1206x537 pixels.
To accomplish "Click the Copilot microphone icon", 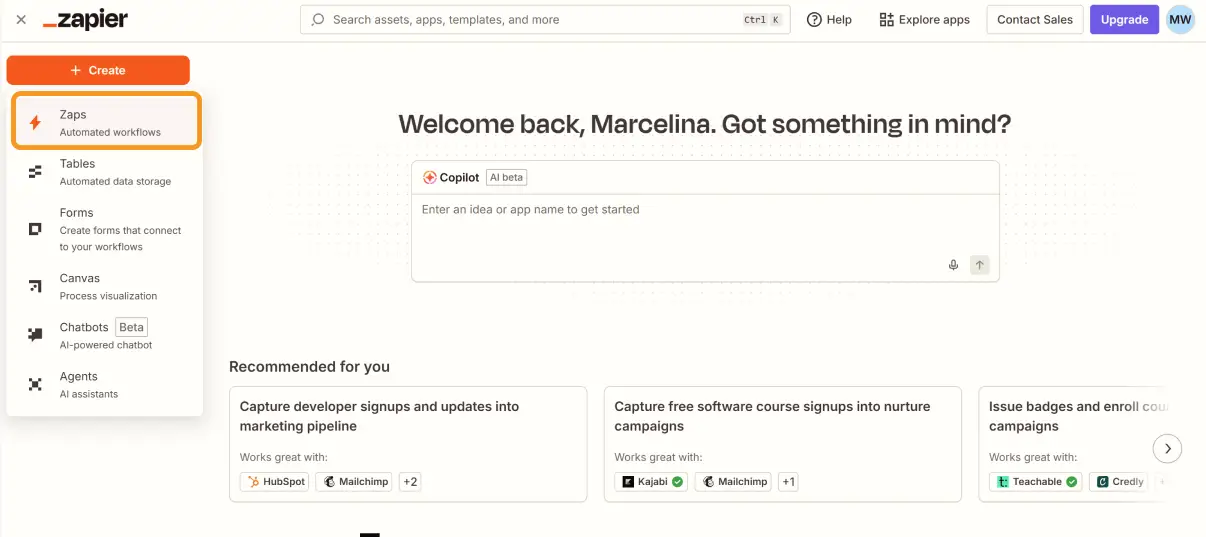I will 953,265.
